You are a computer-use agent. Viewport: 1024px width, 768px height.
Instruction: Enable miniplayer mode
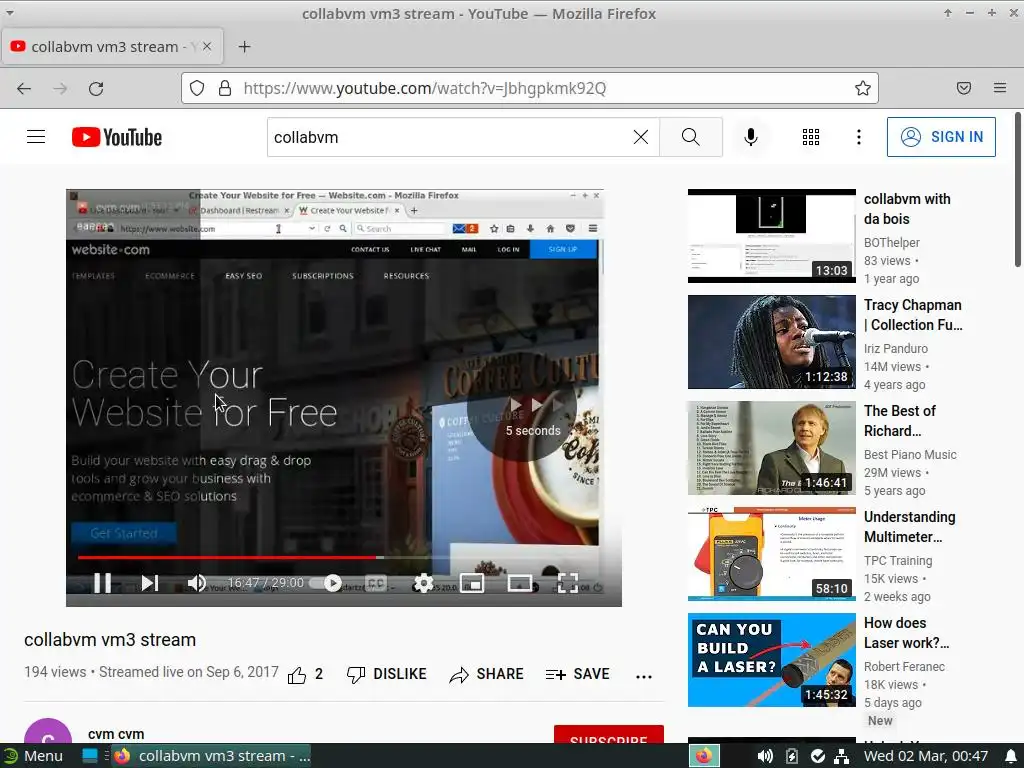(472, 583)
